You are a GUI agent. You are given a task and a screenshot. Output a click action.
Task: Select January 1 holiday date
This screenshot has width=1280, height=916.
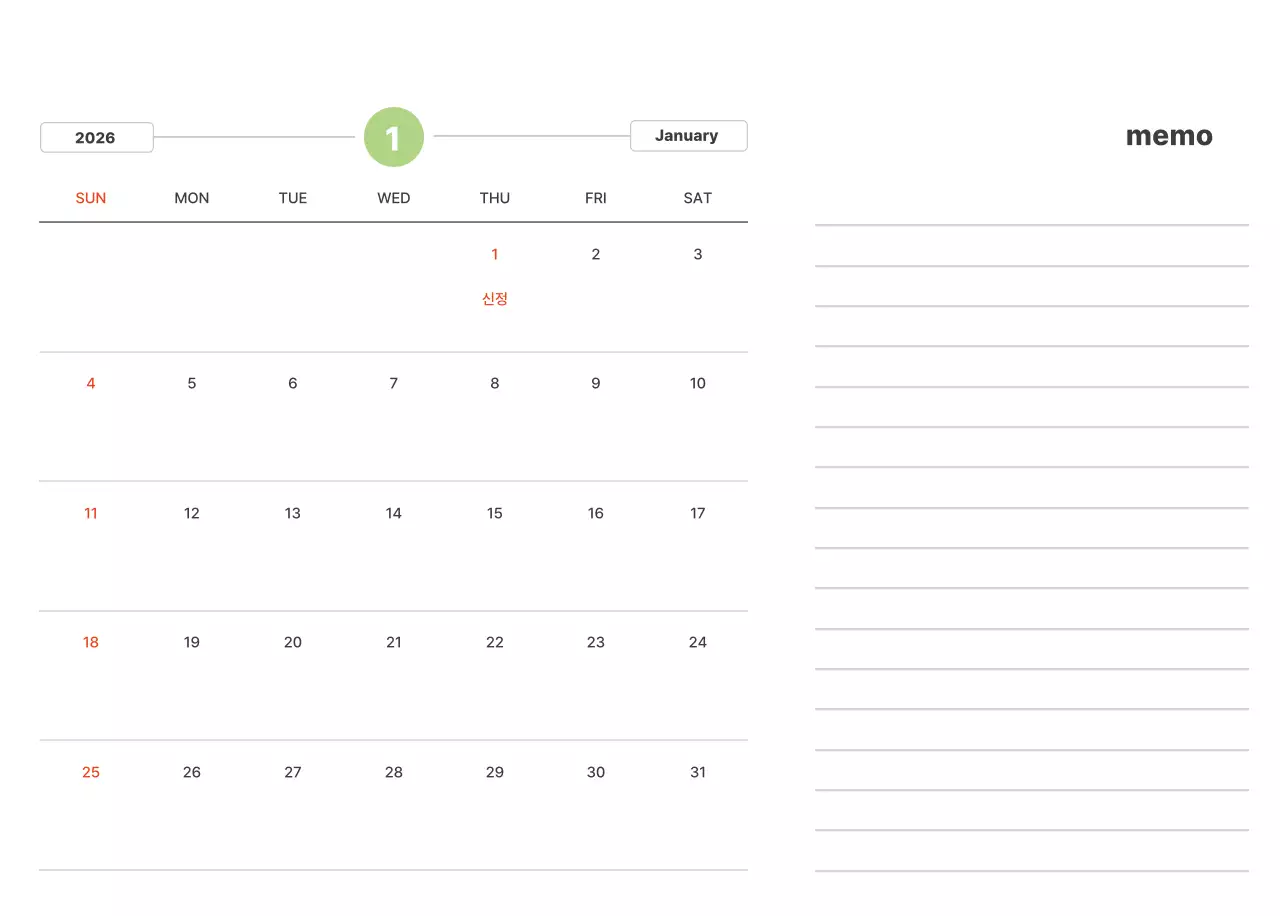pyautogui.click(x=494, y=255)
